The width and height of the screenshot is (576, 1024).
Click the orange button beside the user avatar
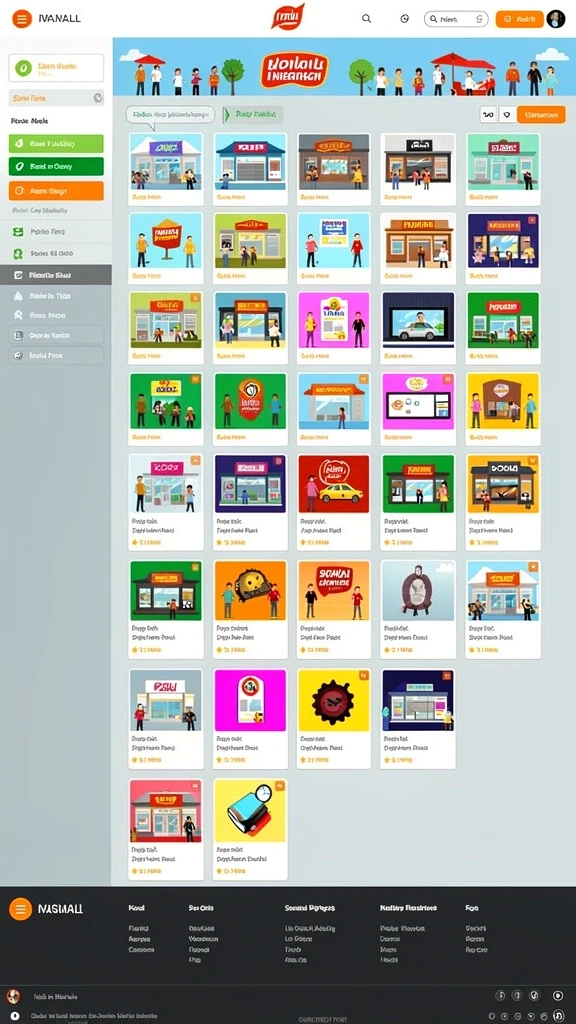click(x=519, y=19)
